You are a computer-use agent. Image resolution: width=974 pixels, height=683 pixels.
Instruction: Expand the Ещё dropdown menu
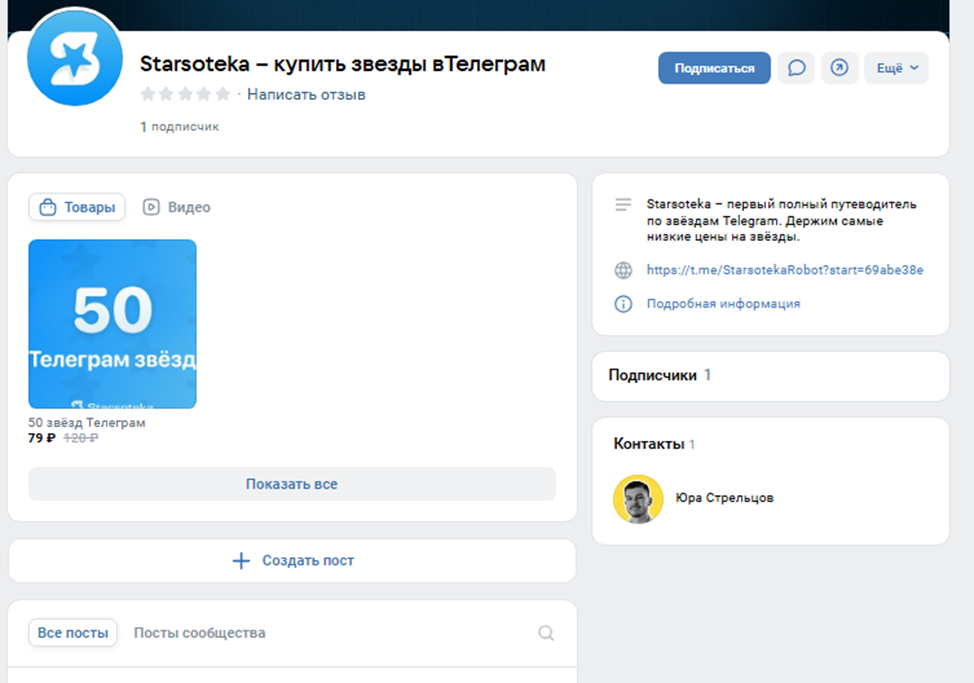896,68
